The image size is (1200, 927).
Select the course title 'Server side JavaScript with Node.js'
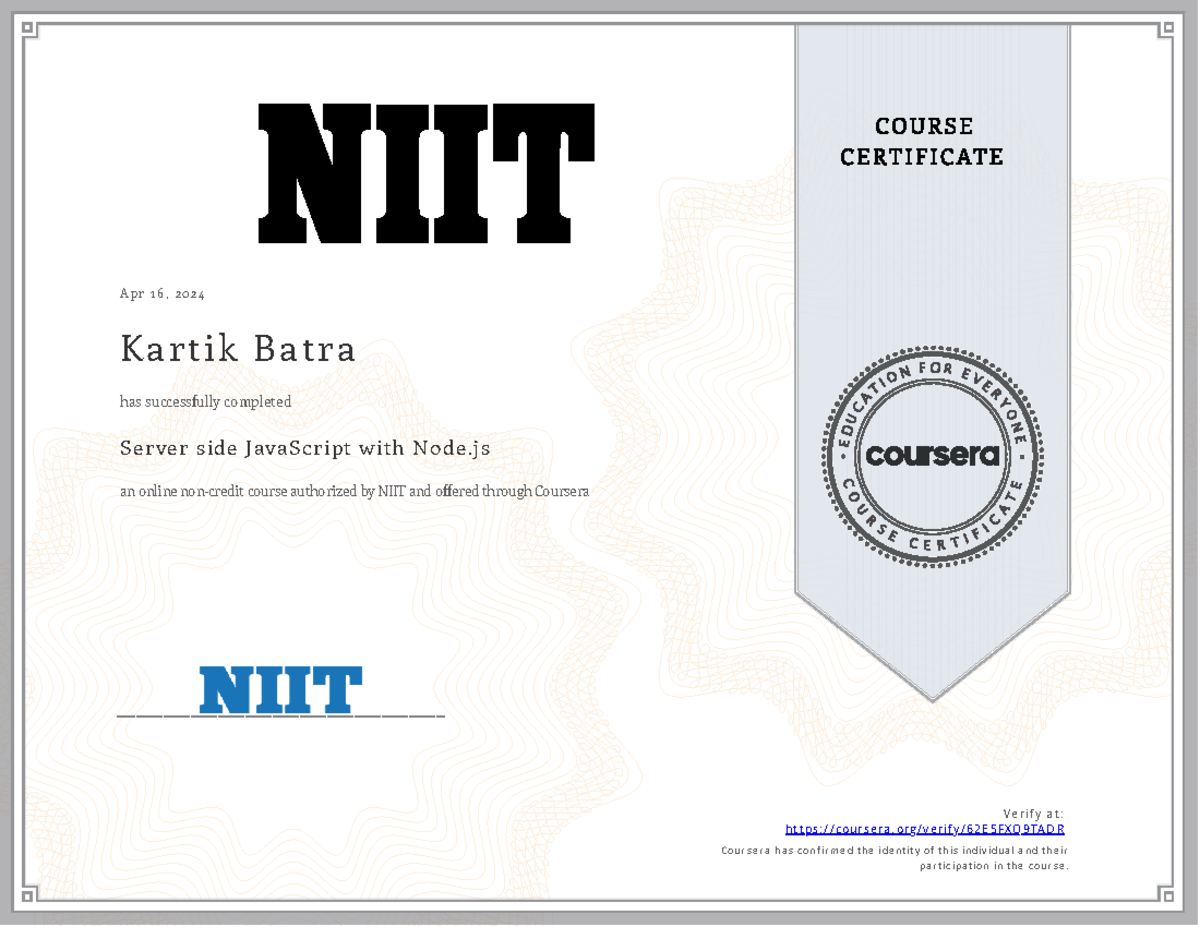pos(305,448)
